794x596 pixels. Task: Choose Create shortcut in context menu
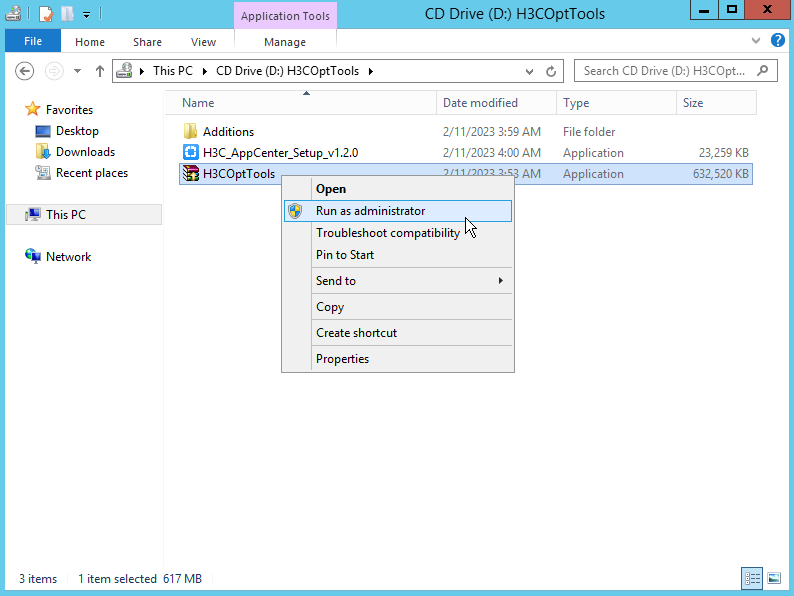(x=398, y=333)
